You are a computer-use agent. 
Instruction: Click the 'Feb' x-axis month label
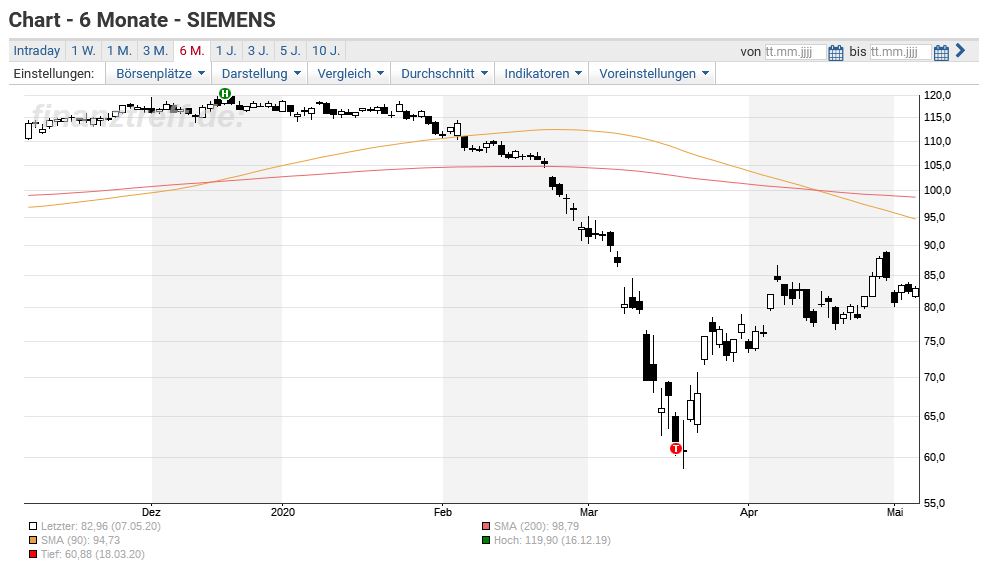coord(443,512)
